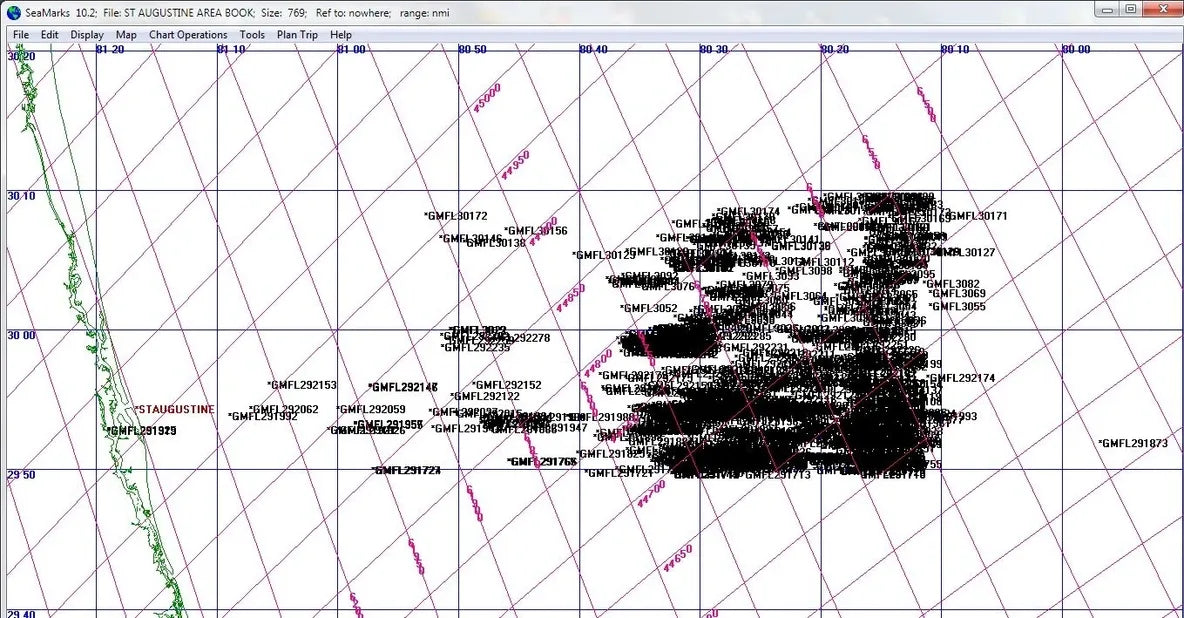1184x618 pixels.
Task: Select waypoint GMFL292152
Action: point(507,385)
